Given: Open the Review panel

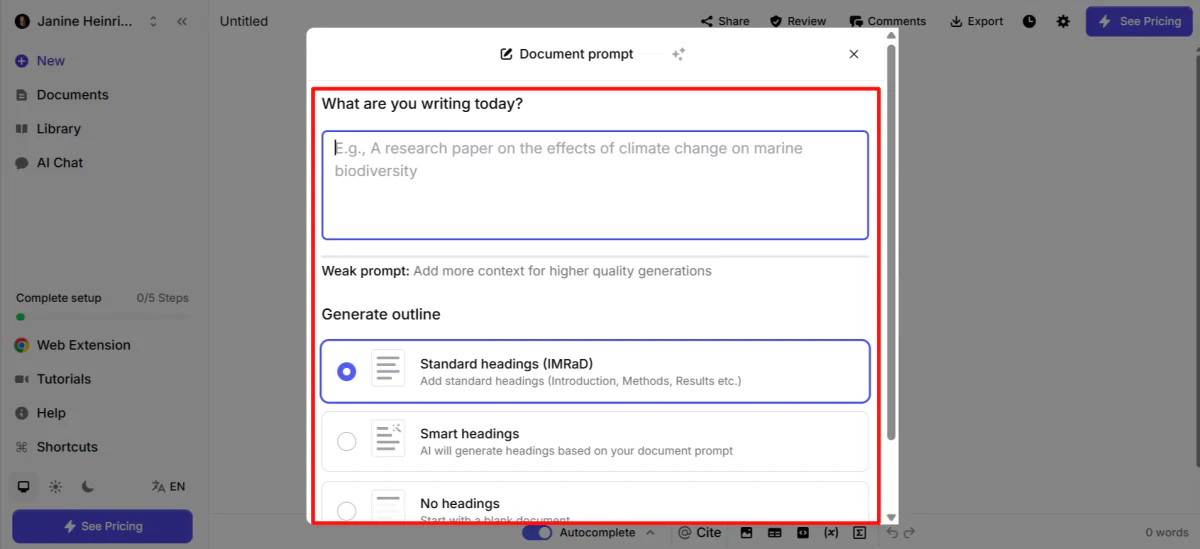Looking at the screenshot, I should click(x=798, y=21).
